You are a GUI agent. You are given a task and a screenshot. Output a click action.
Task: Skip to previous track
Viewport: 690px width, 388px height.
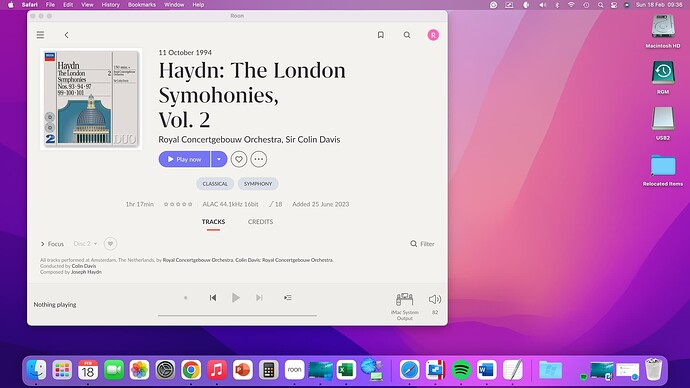213,298
